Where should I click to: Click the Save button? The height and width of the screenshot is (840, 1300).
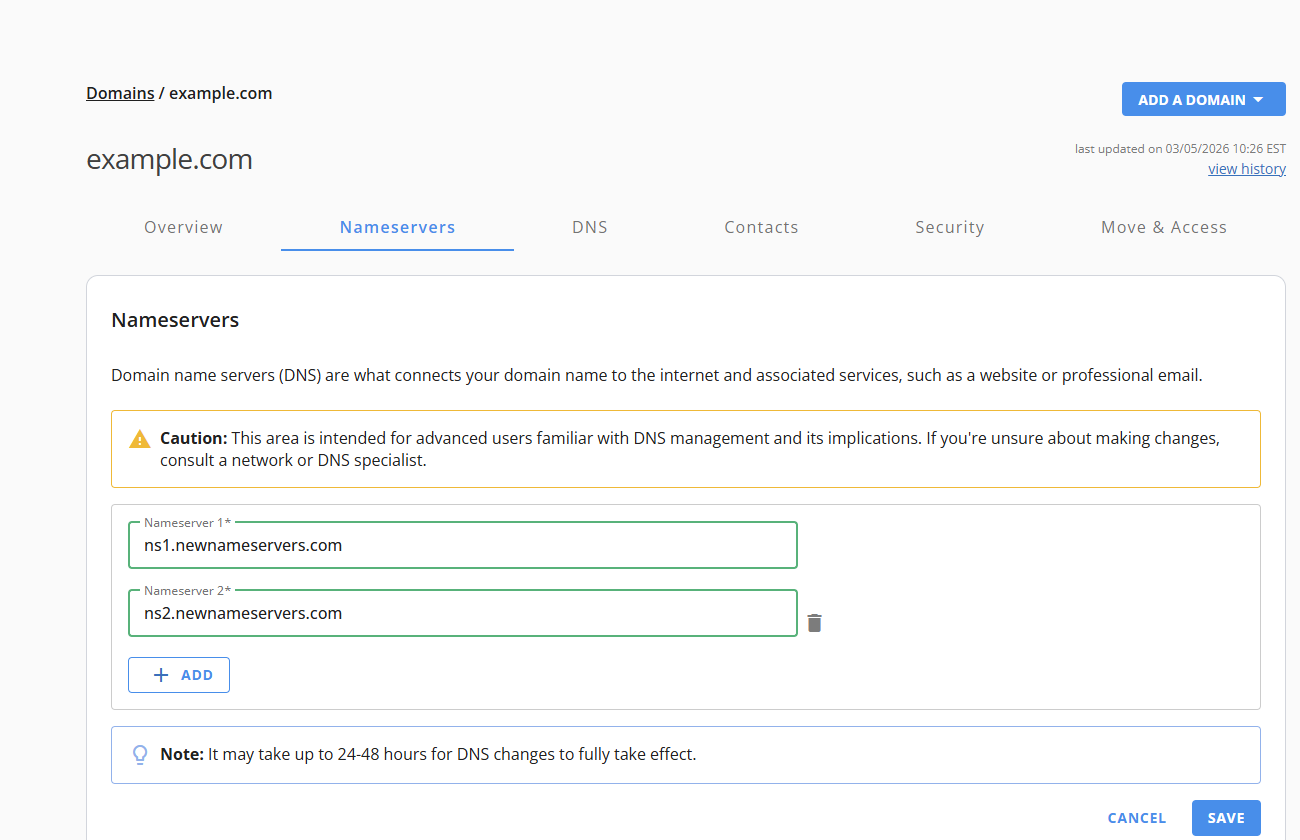[1226, 818]
